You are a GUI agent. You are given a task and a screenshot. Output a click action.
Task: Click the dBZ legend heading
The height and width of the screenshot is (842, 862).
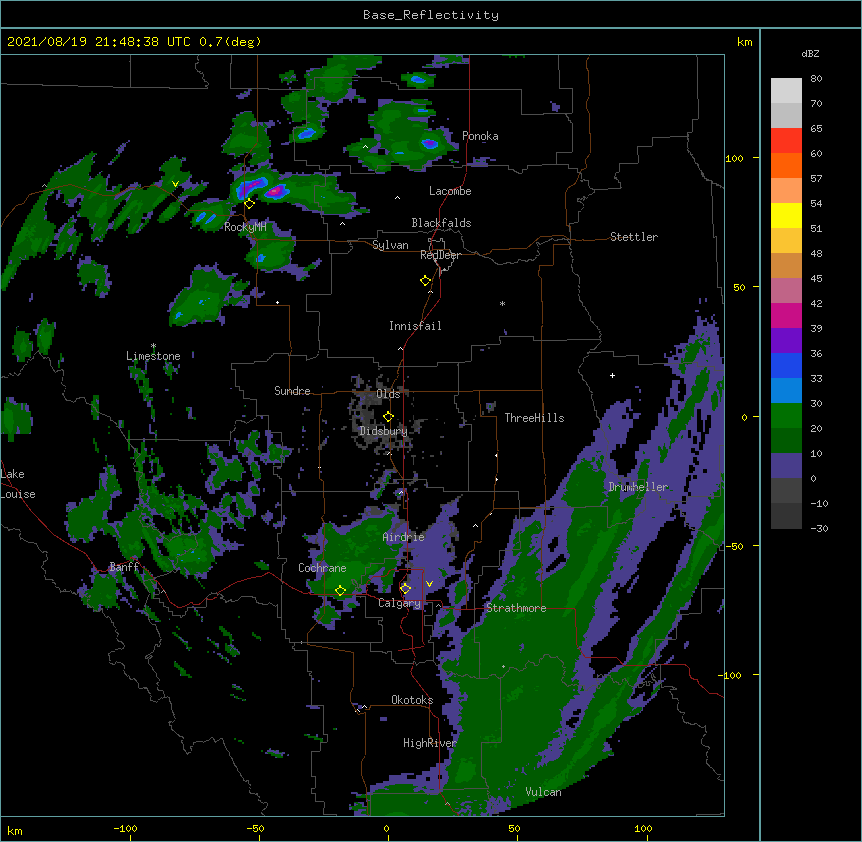click(x=810, y=53)
